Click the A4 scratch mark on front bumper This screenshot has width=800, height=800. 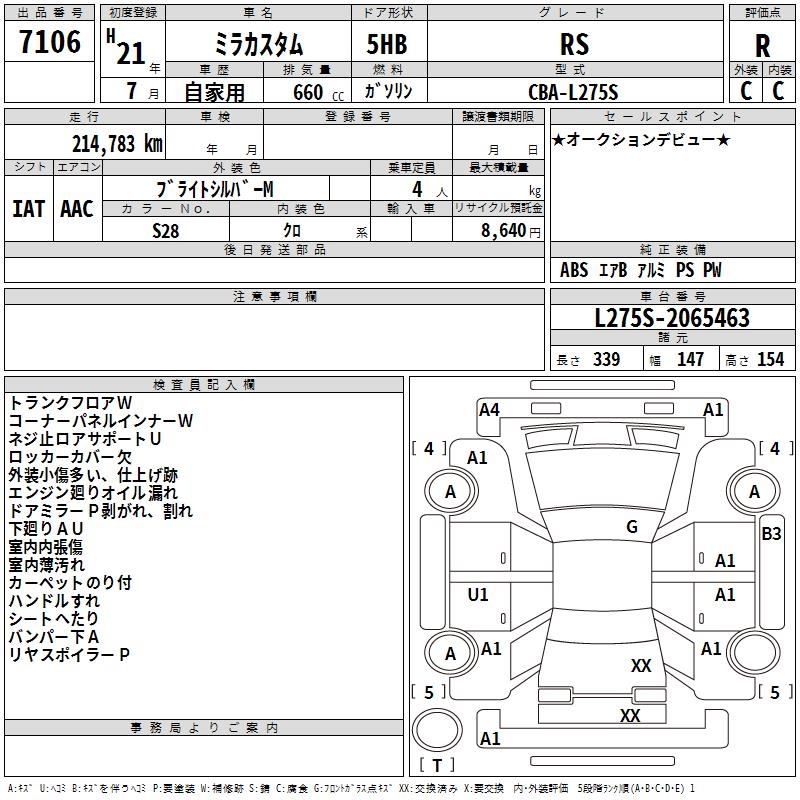pos(489,409)
